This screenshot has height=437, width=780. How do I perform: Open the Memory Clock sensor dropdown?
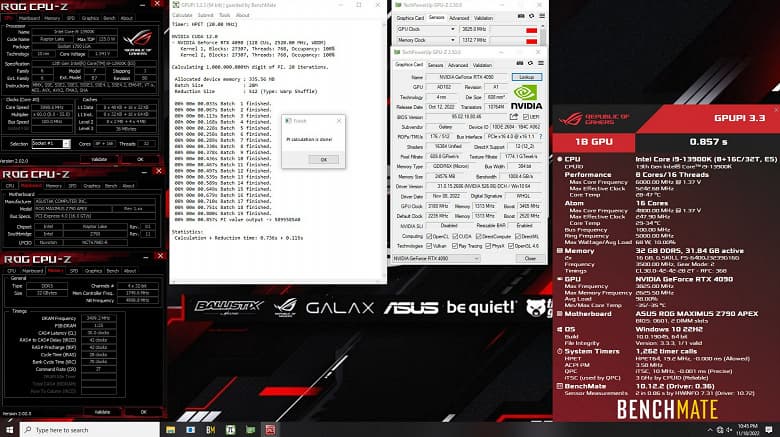click(452, 40)
